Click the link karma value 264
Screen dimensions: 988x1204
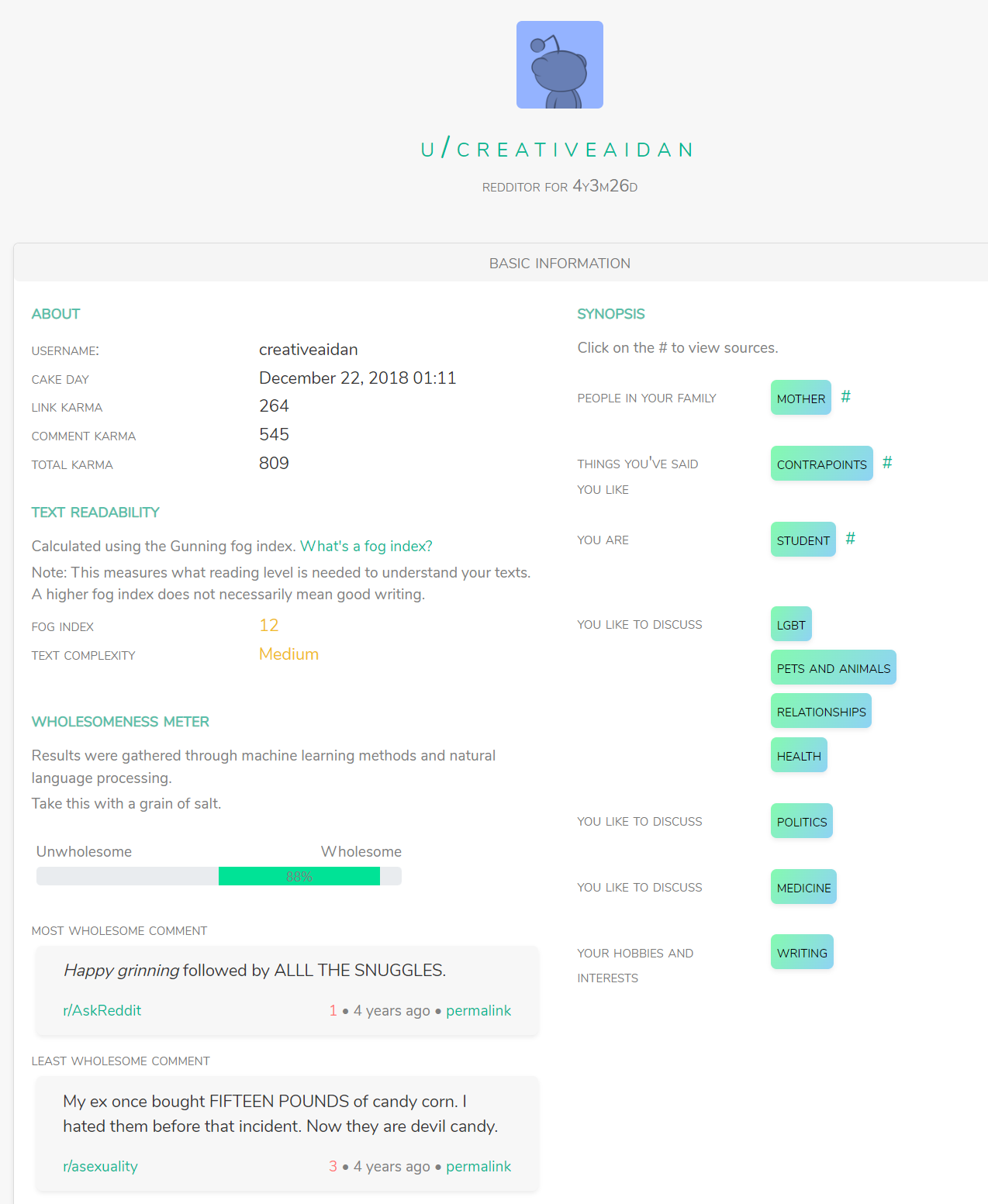coord(274,406)
